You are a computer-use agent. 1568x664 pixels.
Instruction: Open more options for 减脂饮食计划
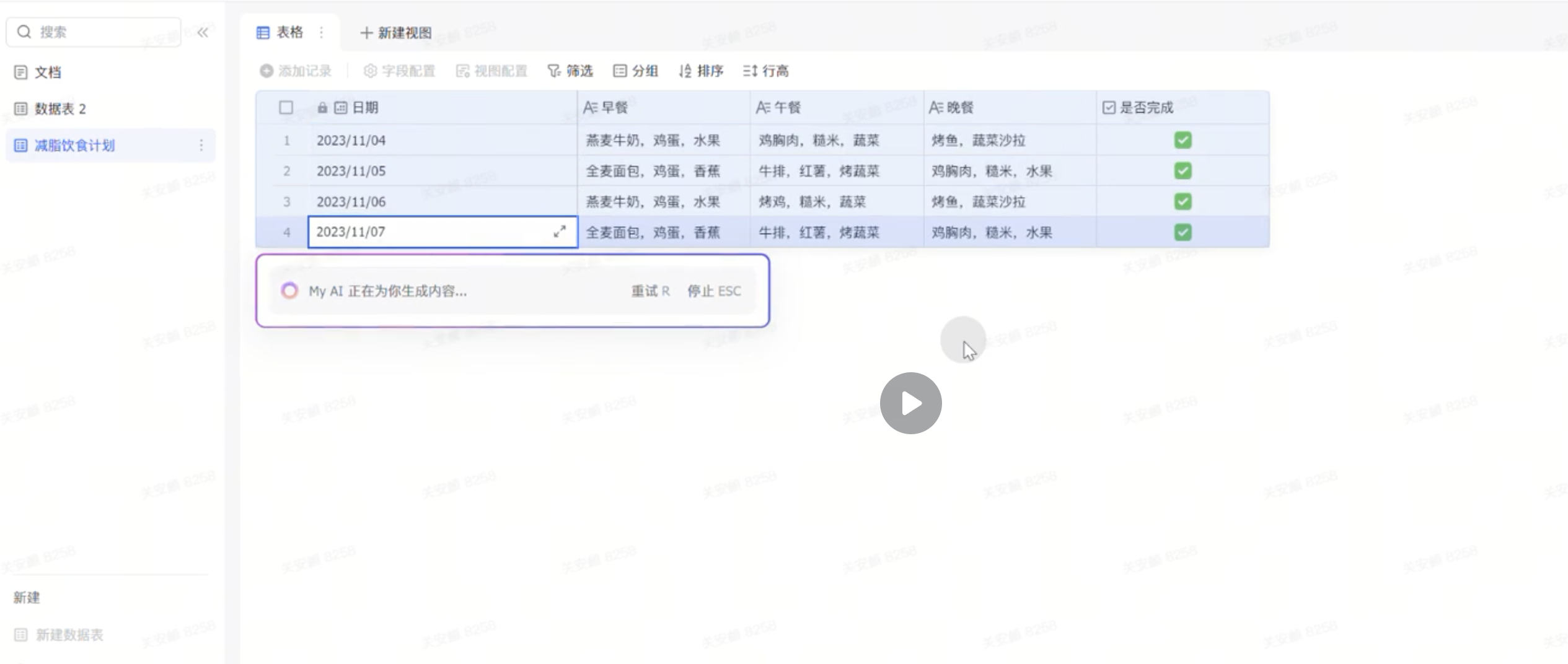pyautogui.click(x=201, y=145)
